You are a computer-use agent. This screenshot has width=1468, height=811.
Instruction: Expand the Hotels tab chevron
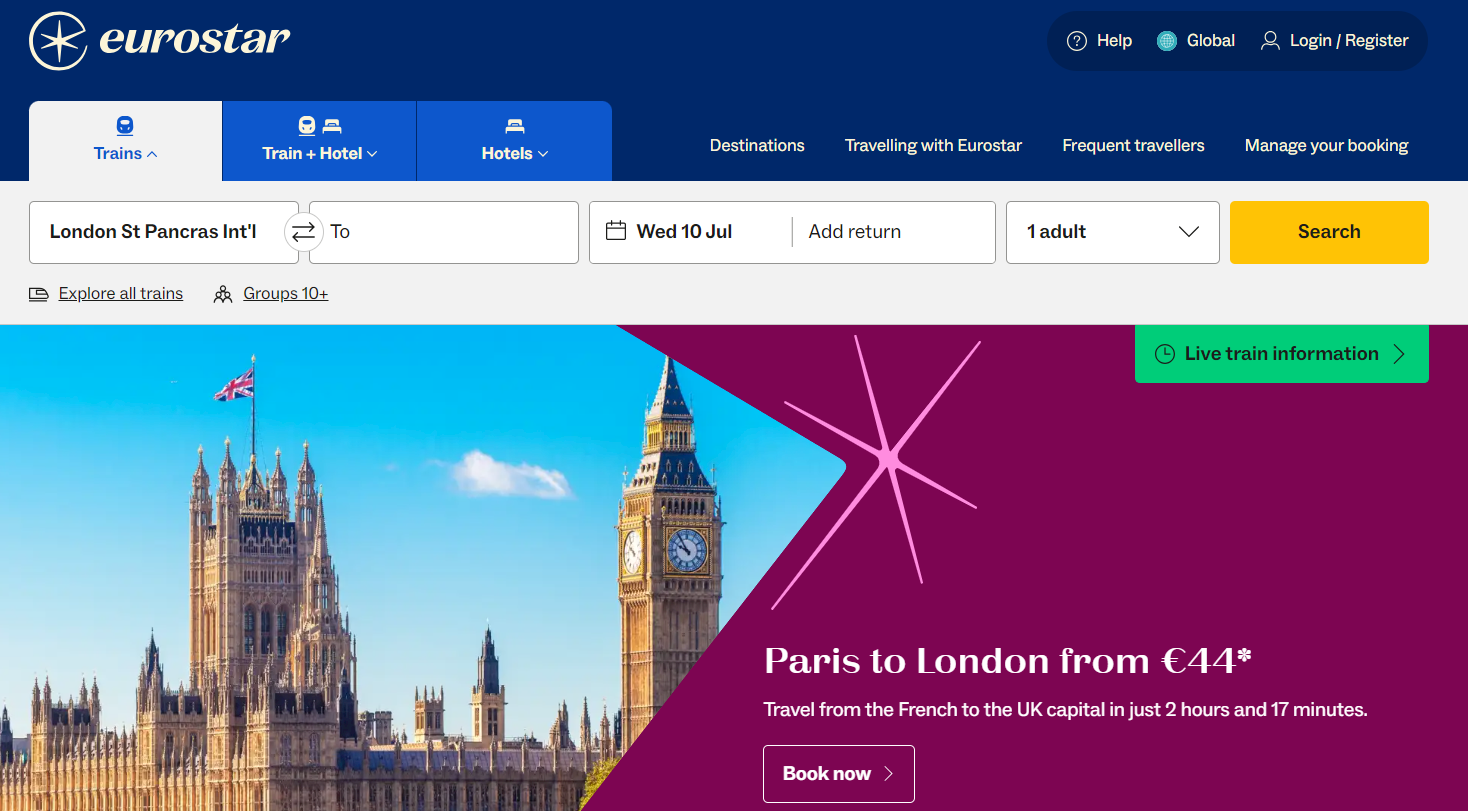[x=543, y=154]
